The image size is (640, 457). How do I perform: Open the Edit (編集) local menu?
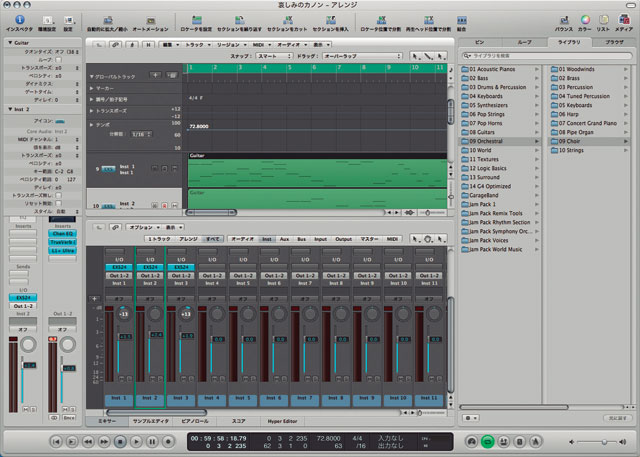[170, 44]
